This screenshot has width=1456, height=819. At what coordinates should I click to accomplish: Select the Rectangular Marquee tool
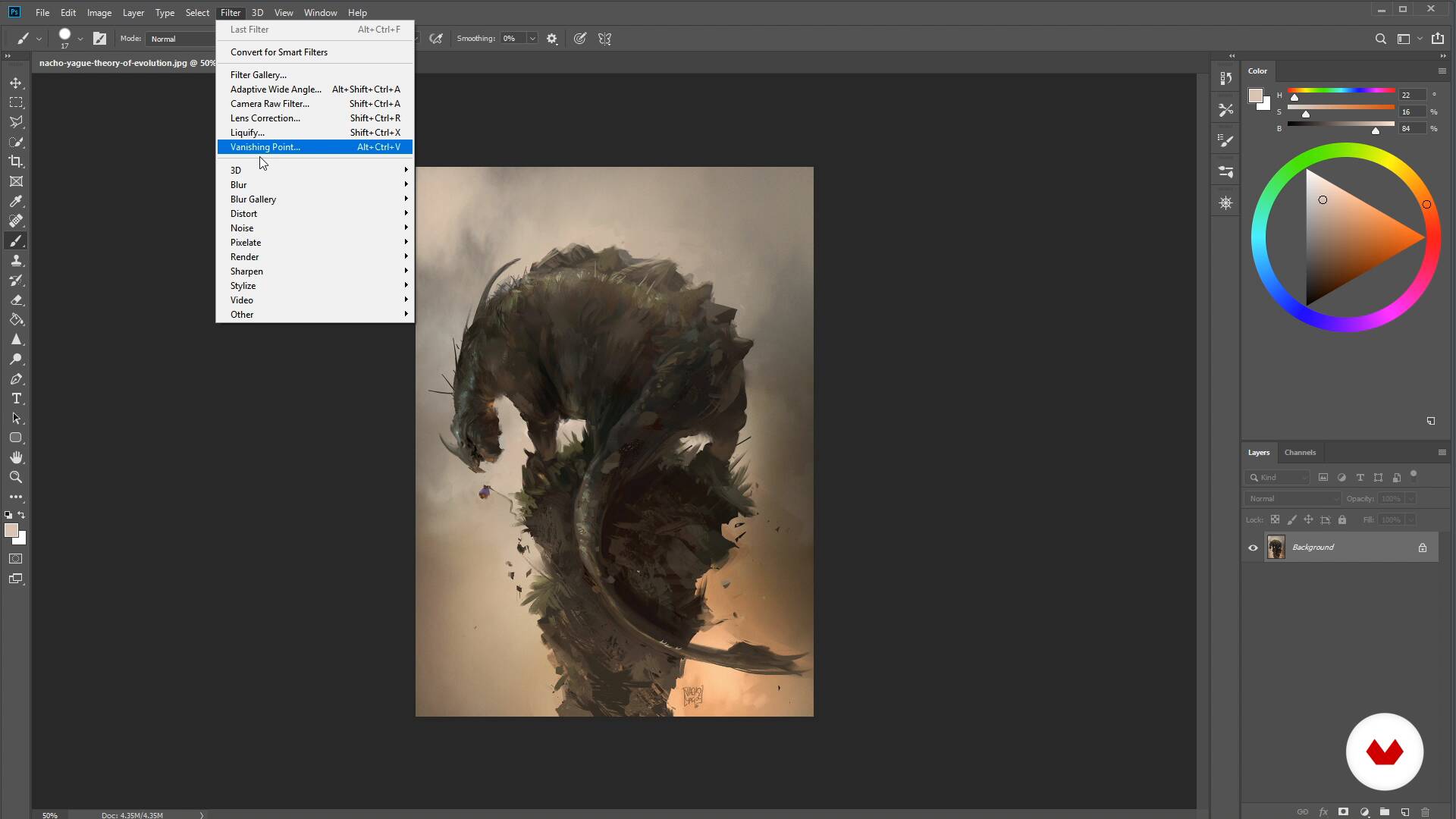(16, 102)
